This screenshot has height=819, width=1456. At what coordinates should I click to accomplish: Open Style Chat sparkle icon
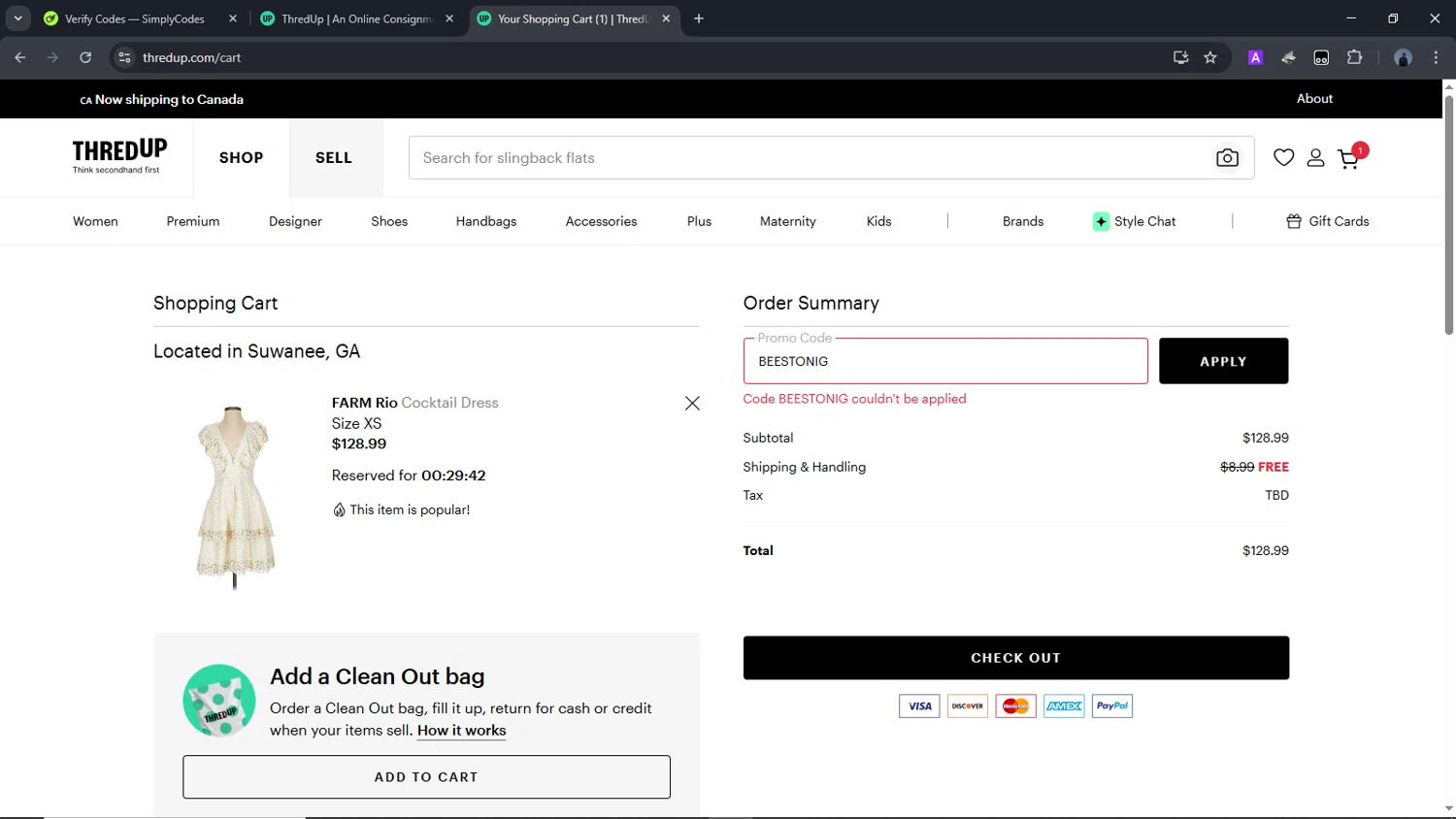1101,221
